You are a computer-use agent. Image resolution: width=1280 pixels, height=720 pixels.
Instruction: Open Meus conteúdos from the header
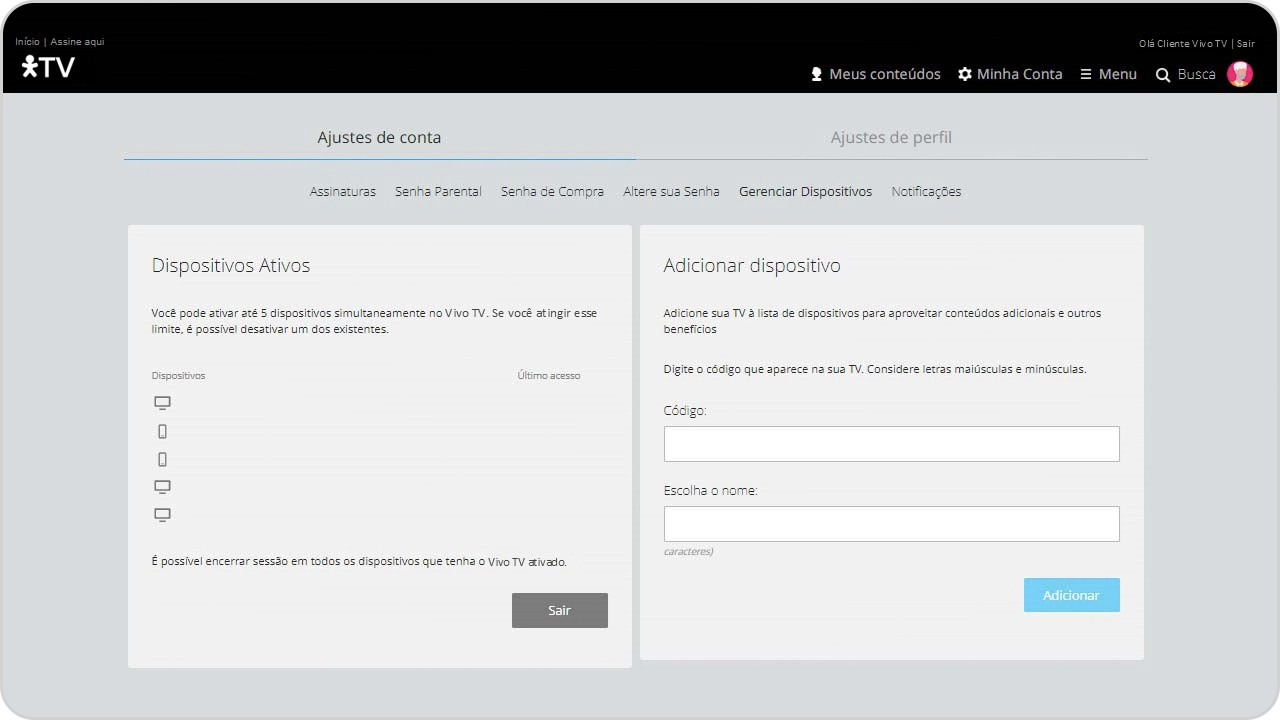[x=875, y=74]
